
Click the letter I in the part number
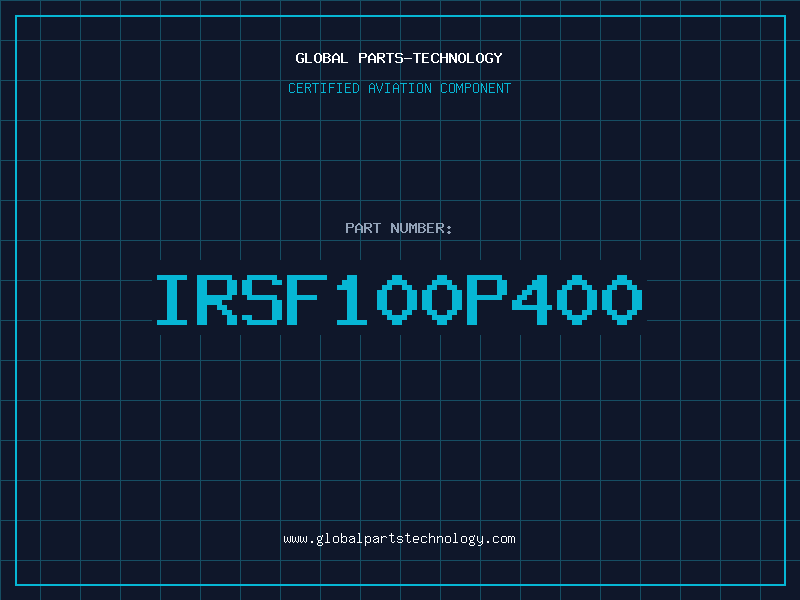pyautogui.click(x=178, y=300)
